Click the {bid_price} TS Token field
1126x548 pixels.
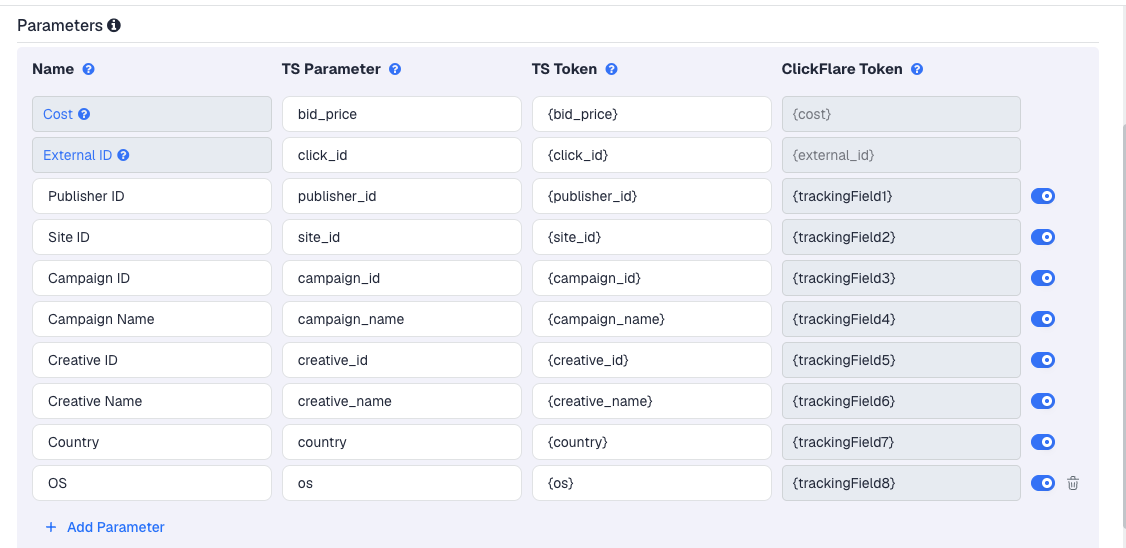652,114
